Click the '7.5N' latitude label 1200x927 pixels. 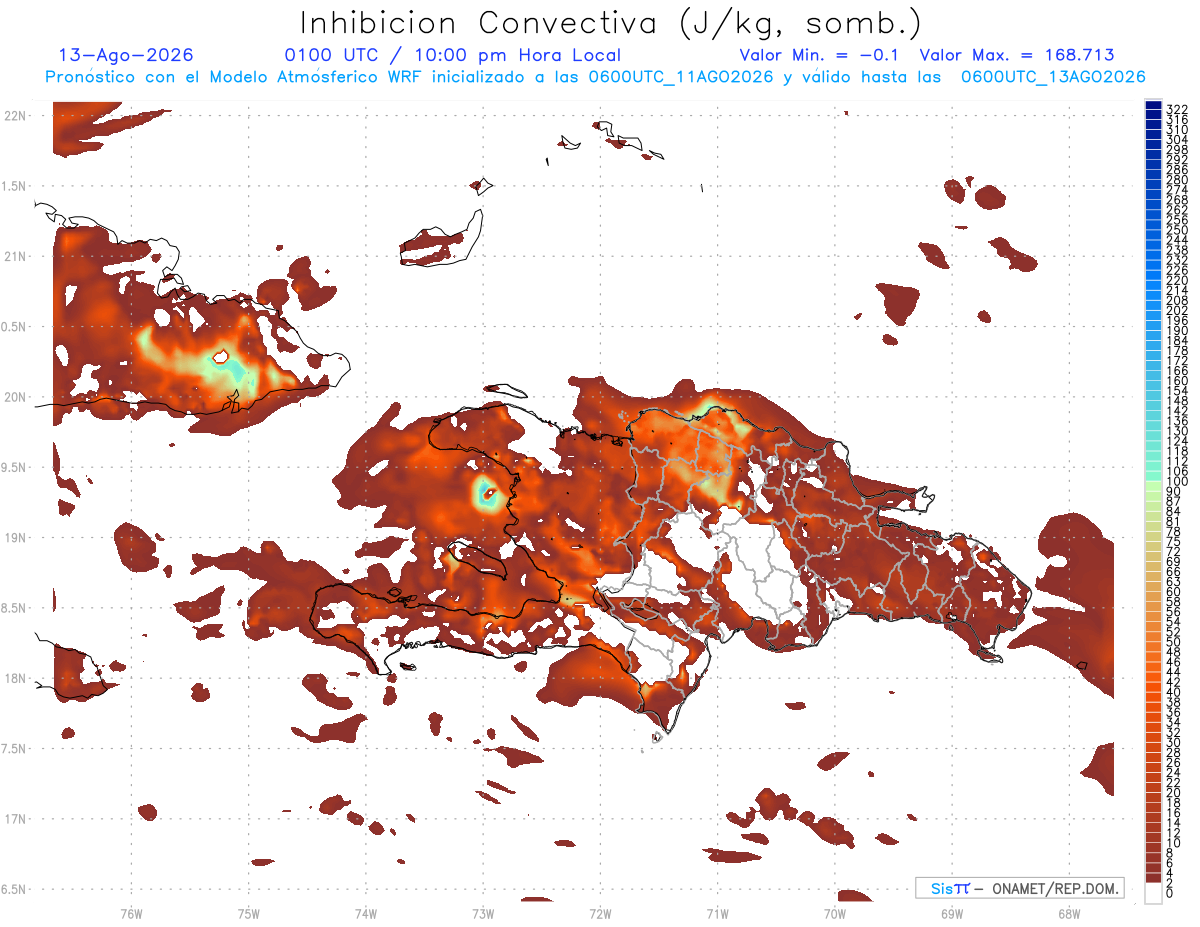14,749
